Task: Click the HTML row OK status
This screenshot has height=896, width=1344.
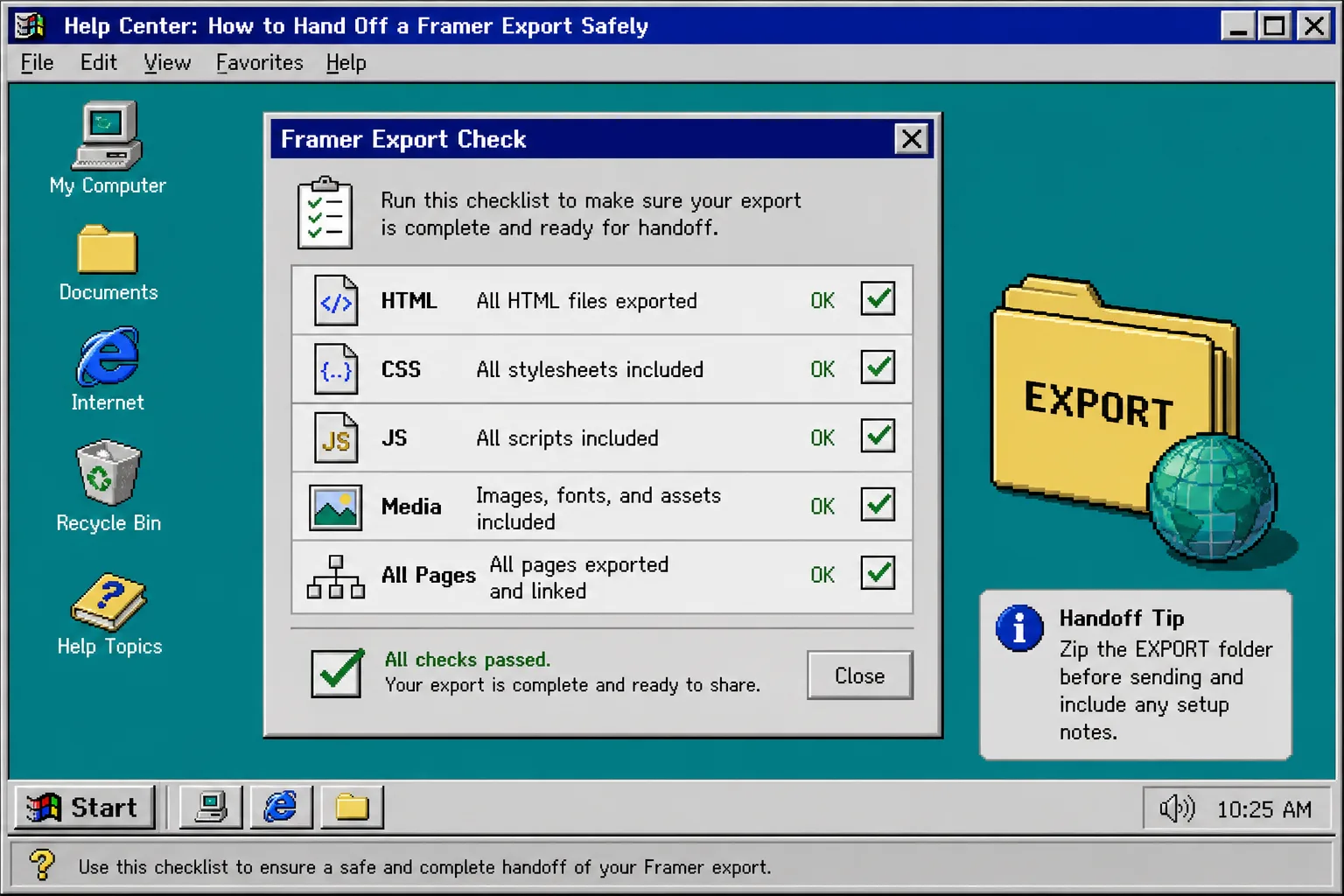Action: (x=822, y=300)
